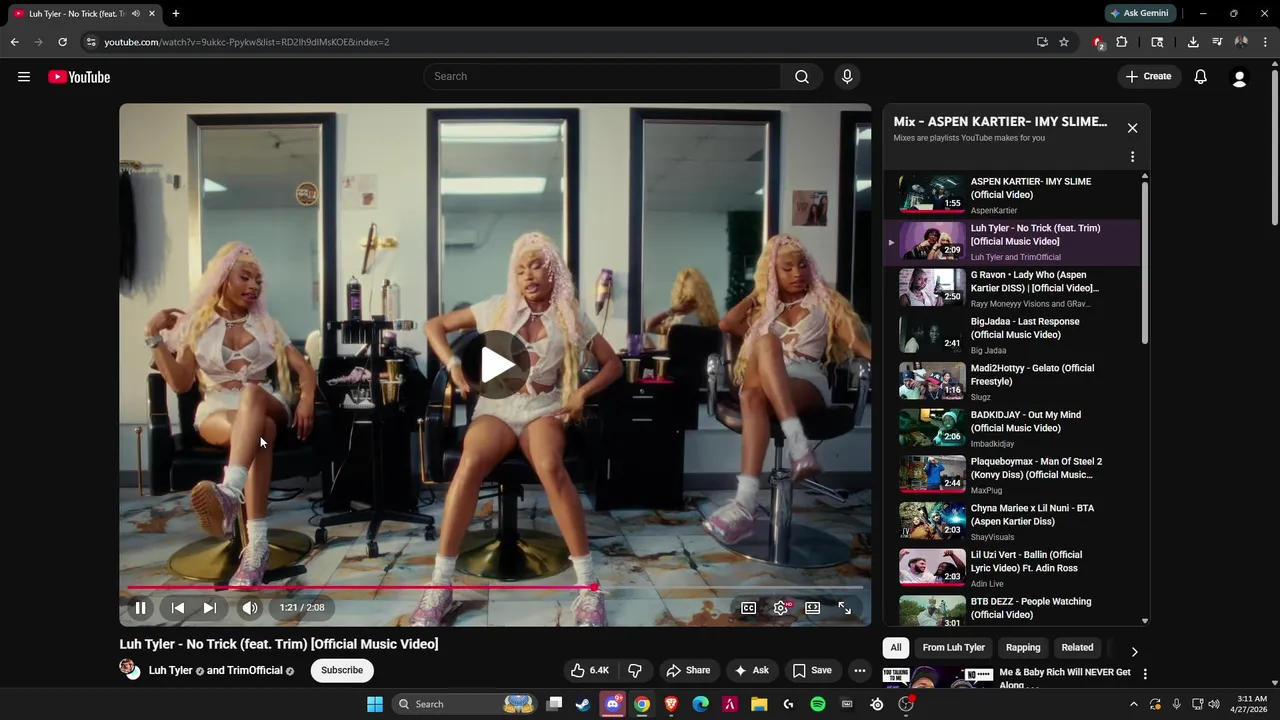Open Create menu
Screen dimensions: 1280x720
coord(1148,76)
